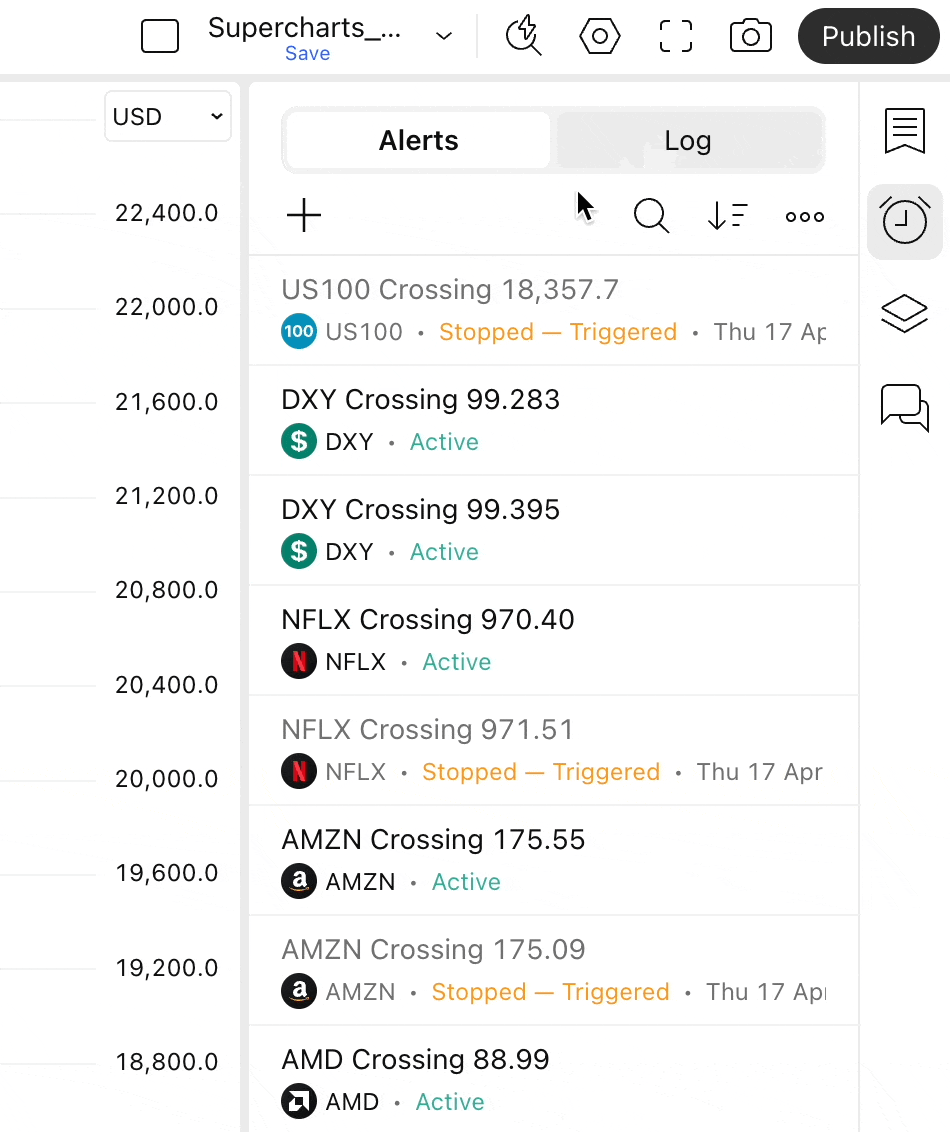Open Quick search lightning icon
The height and width of the screenshot is (1132, 950).
tap(524, 36)
